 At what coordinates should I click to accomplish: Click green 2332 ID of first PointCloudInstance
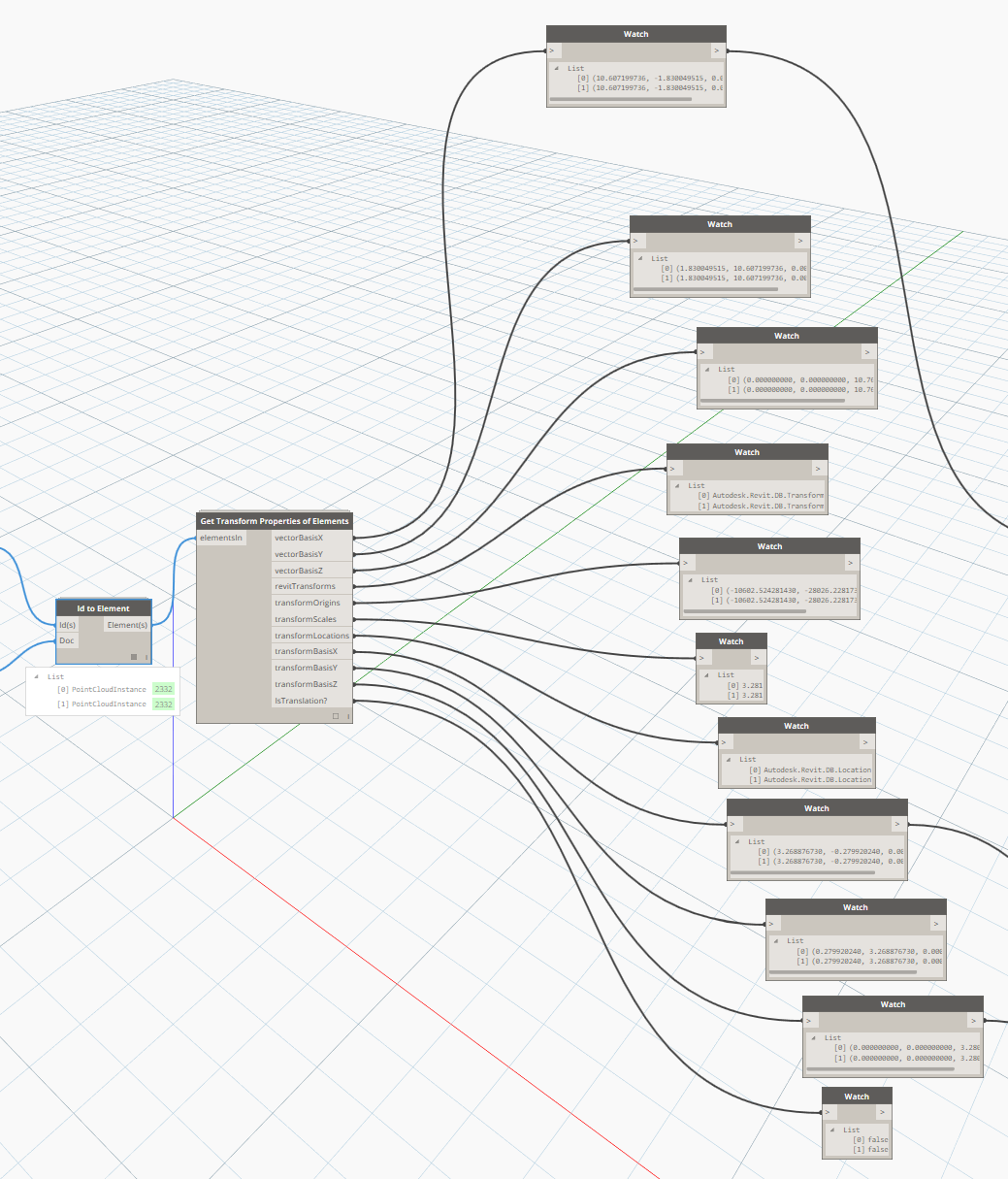(x=163, y=689)
